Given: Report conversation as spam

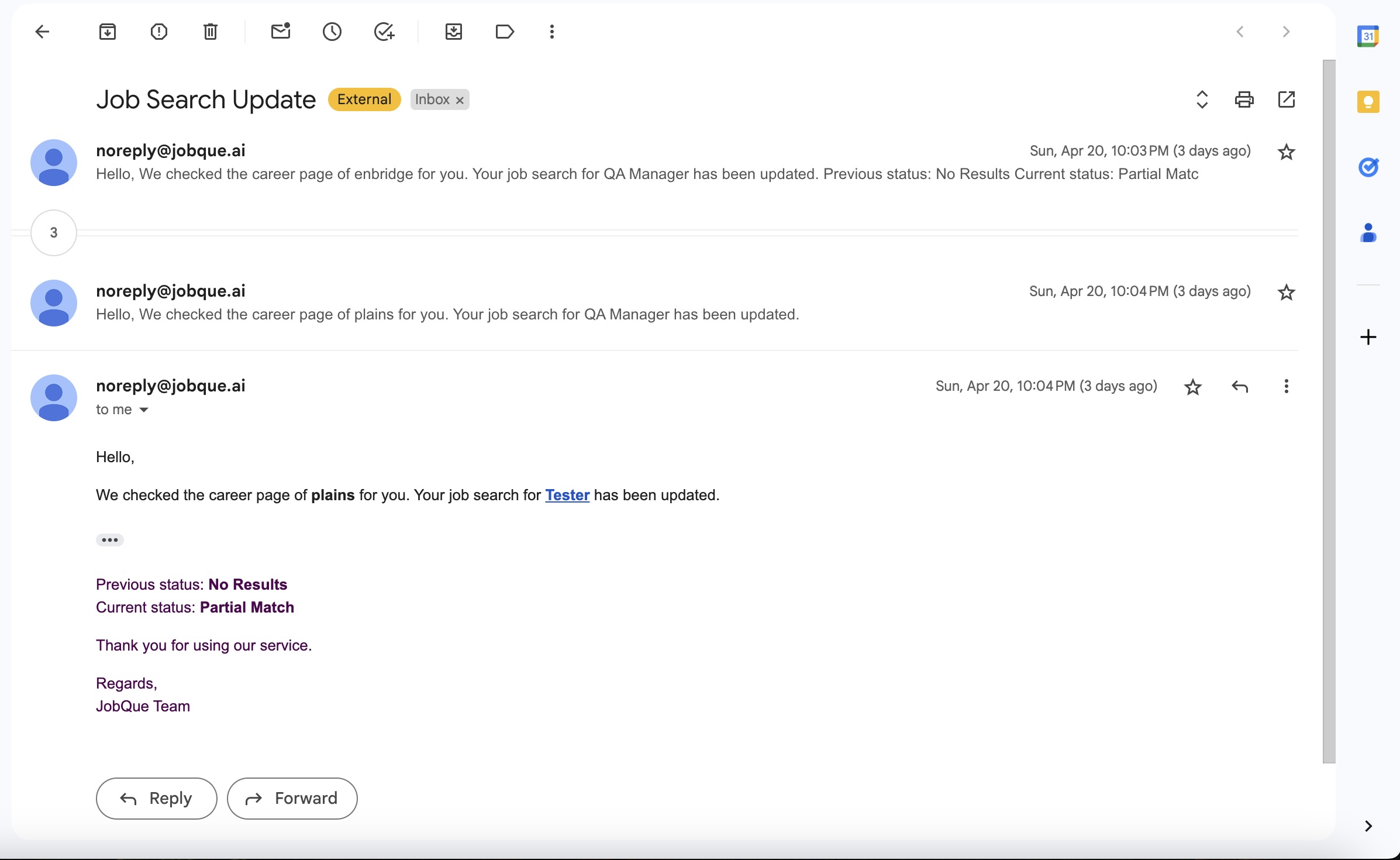Looking at the screenshot, I should pyautogui.click(x=159, y=32).
